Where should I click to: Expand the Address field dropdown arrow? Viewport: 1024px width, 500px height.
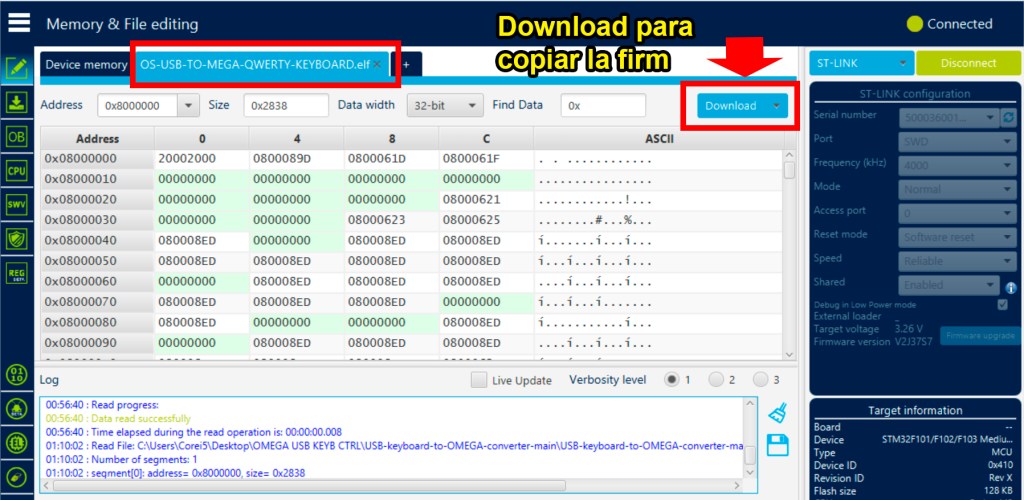pyautogui.click(x=188, y=105)
